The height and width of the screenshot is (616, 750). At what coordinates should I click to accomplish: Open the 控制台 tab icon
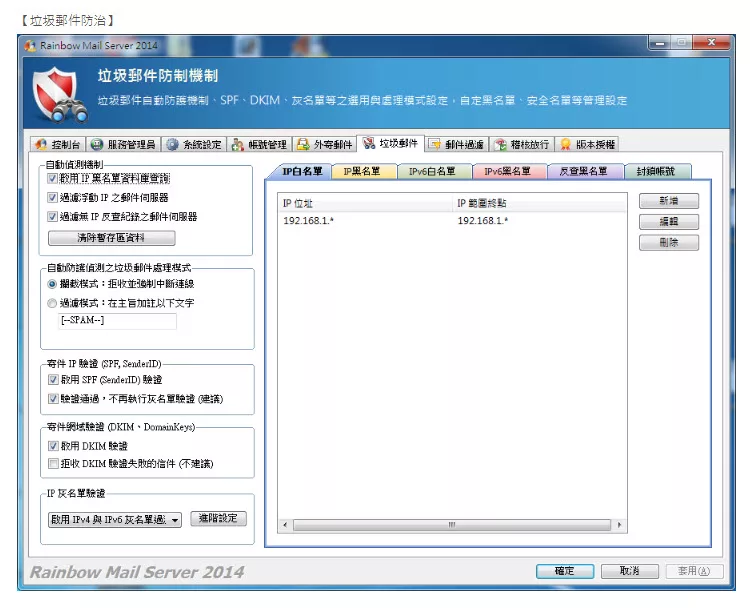click(42, 145)
